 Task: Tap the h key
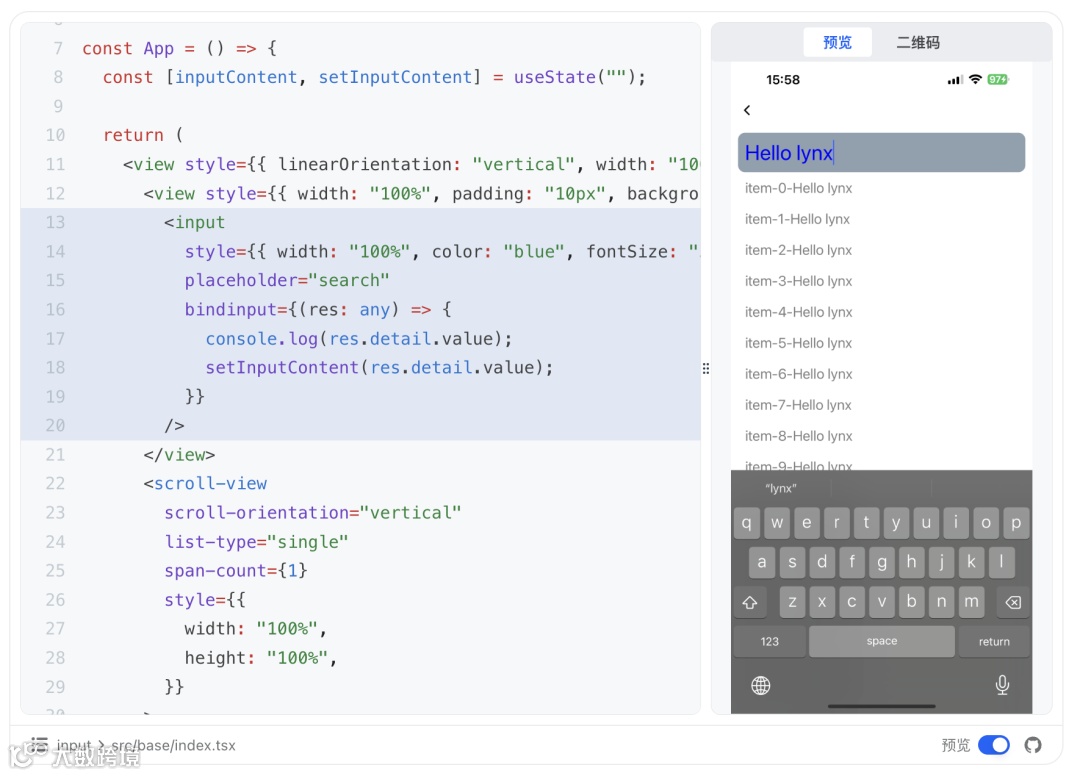911,562
